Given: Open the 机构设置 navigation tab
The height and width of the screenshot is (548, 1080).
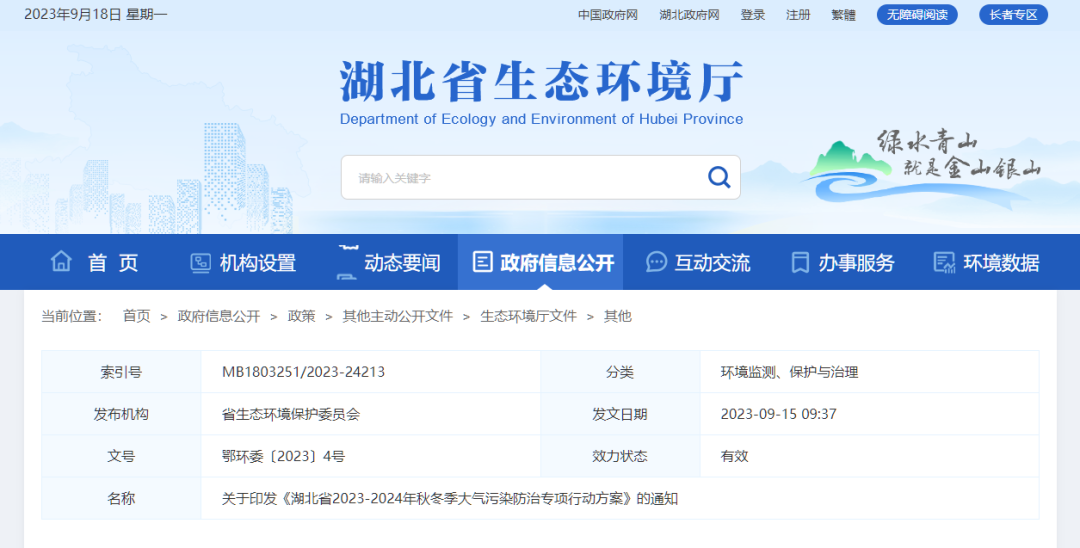Looking at the screenshot, I should pos(243,262).
